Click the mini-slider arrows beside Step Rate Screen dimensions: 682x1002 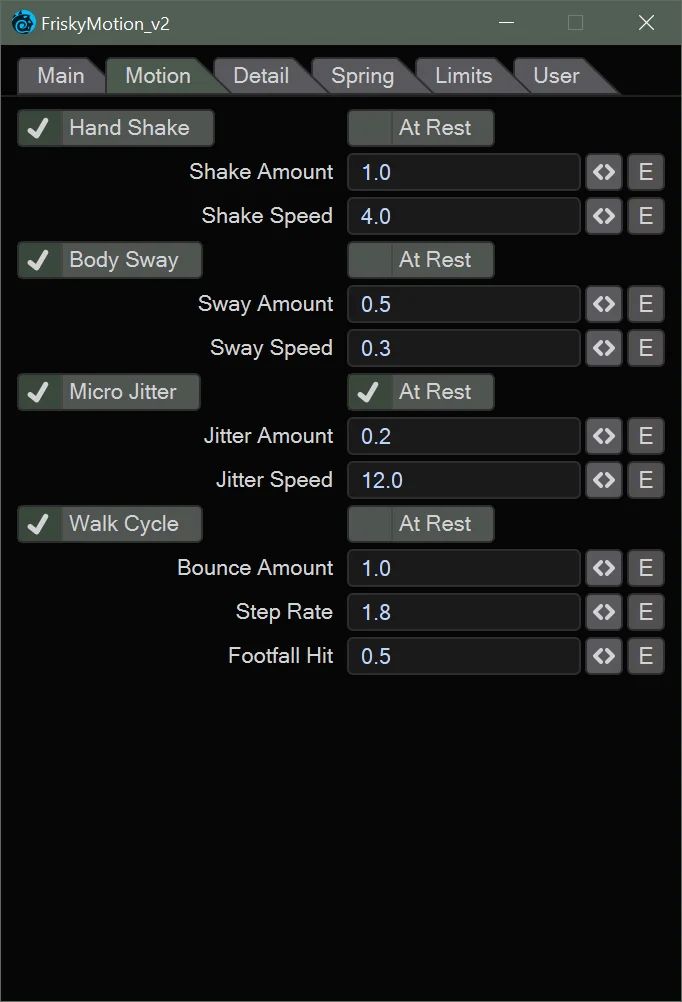click(604, 612)
